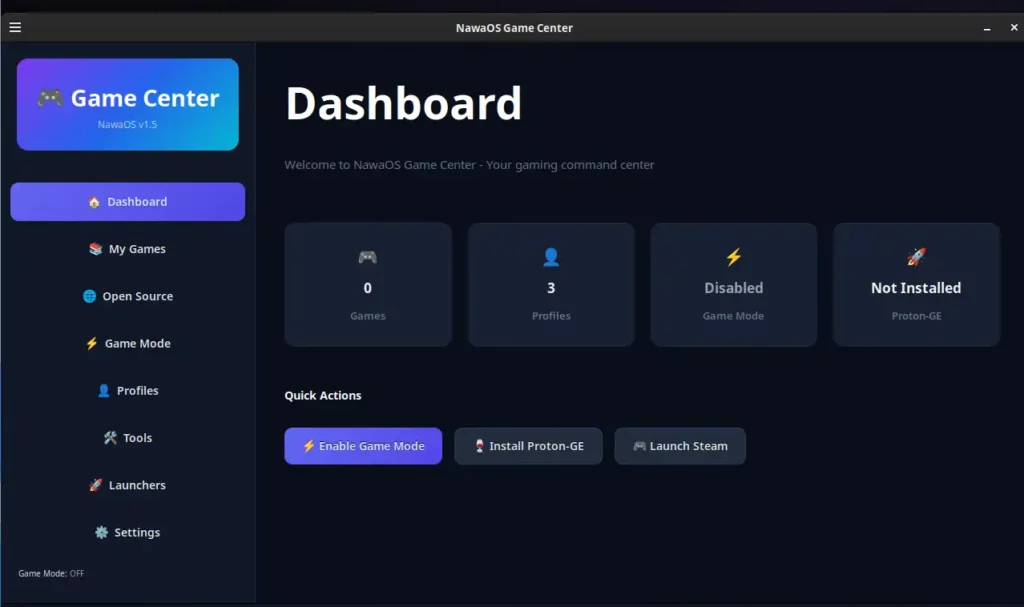Open the Tools sidebar section

coord(128,438)
